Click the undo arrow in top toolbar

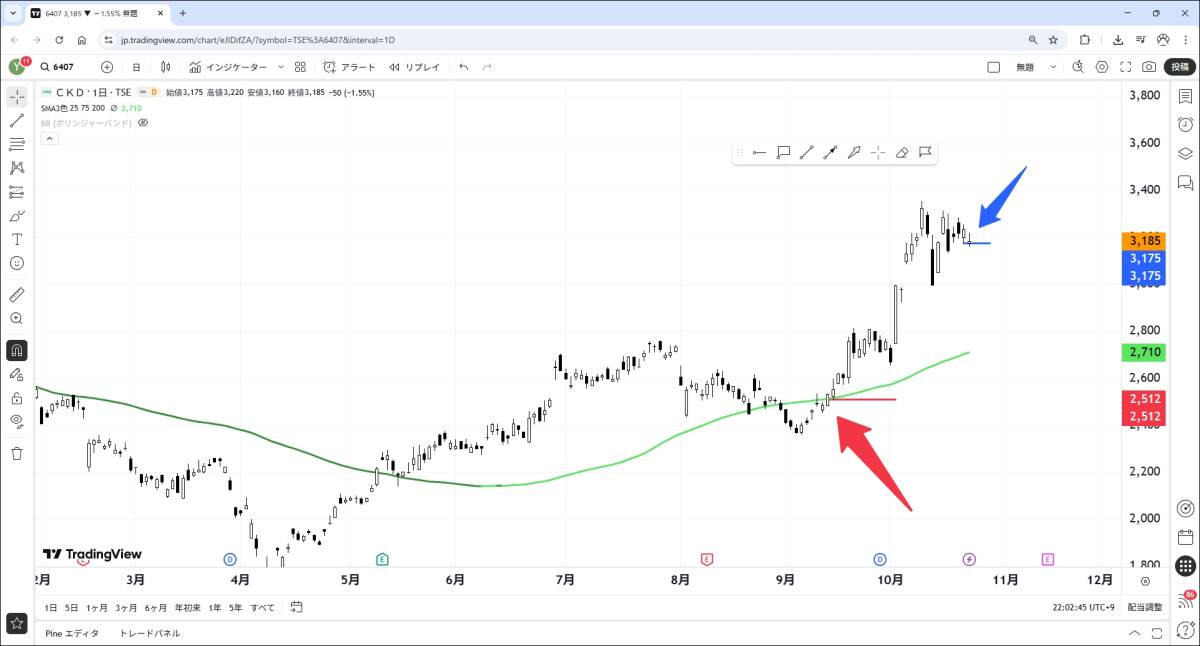[463, 67]
